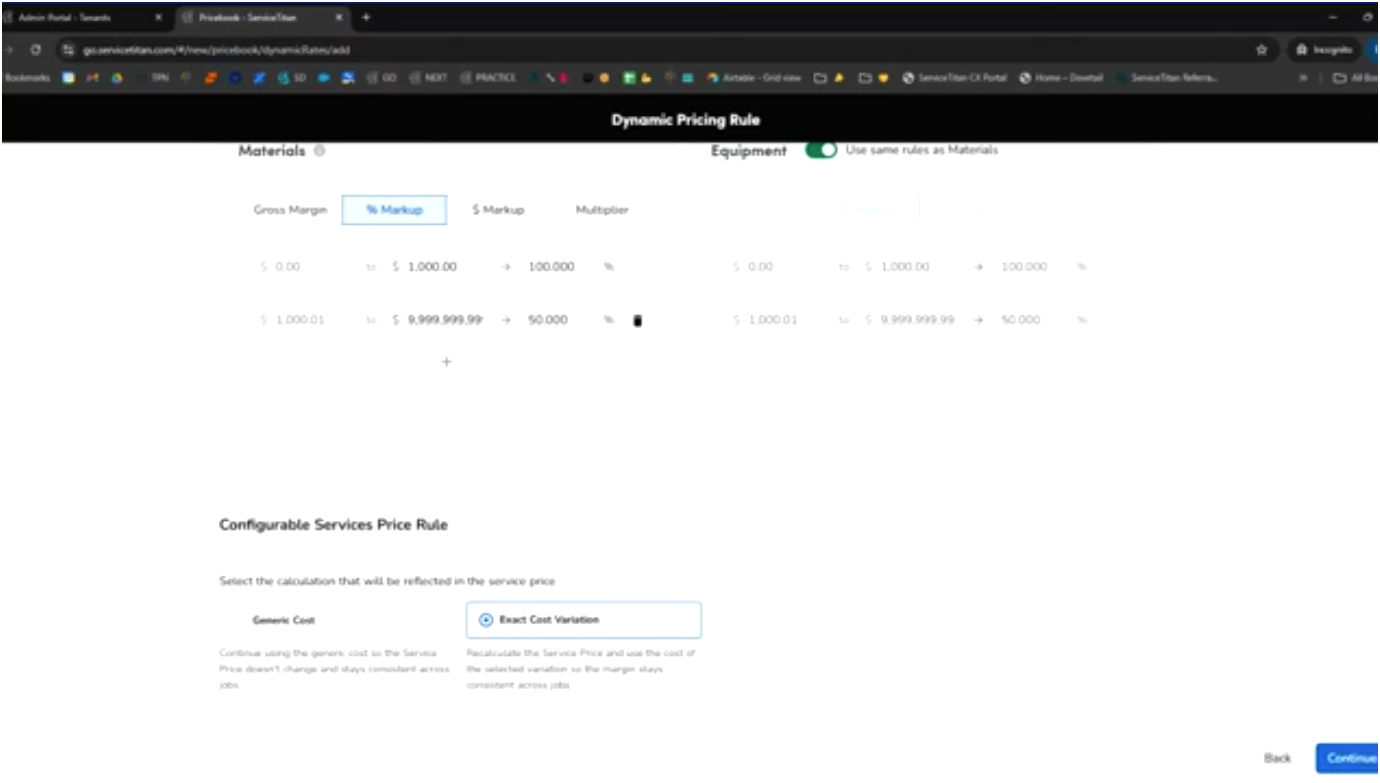Choose the Generic Cost option
This screenshot has height=783, width=1380.
[x=283, y=619]
